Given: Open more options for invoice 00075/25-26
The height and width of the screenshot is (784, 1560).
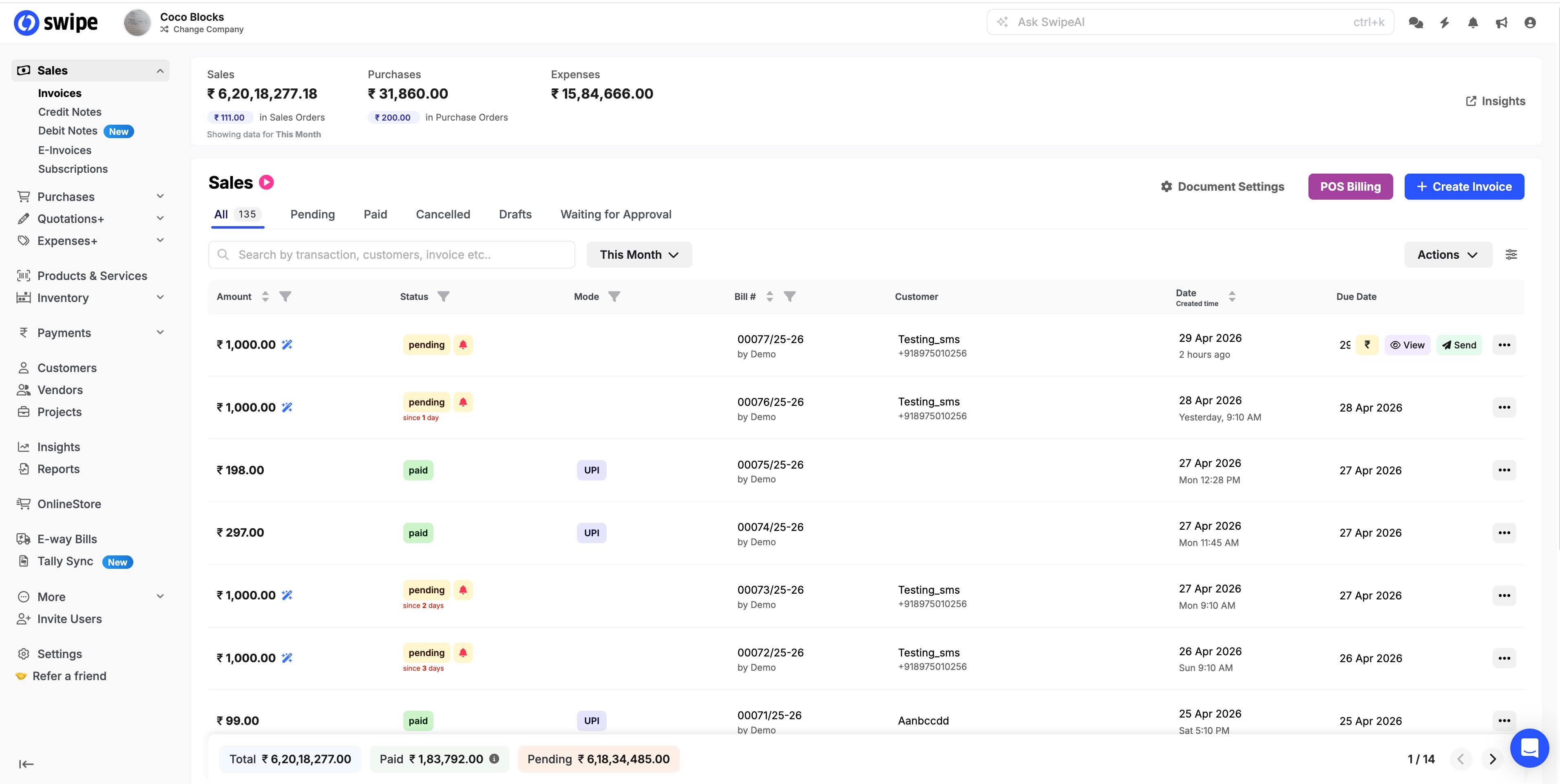Looking at the screenshot, I should pyautogui.click(x=1504, y=470).
